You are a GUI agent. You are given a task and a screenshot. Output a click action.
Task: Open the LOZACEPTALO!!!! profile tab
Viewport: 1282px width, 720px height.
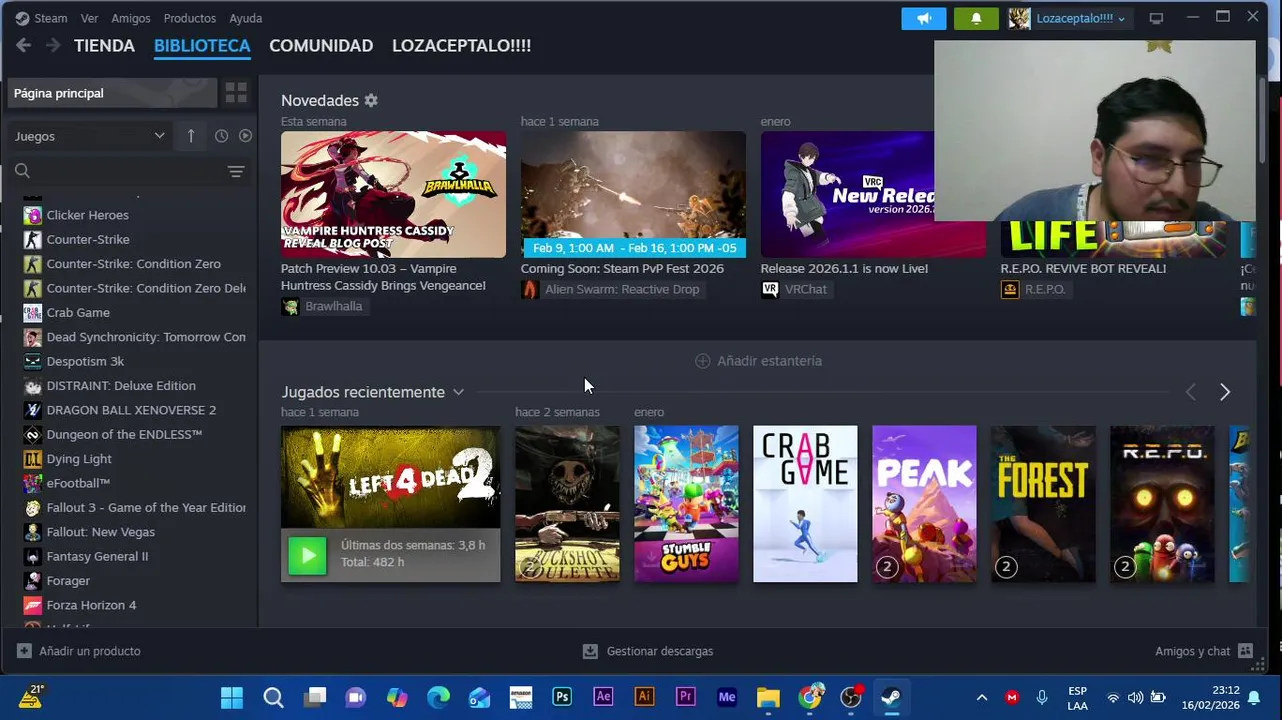click(461, 46)
